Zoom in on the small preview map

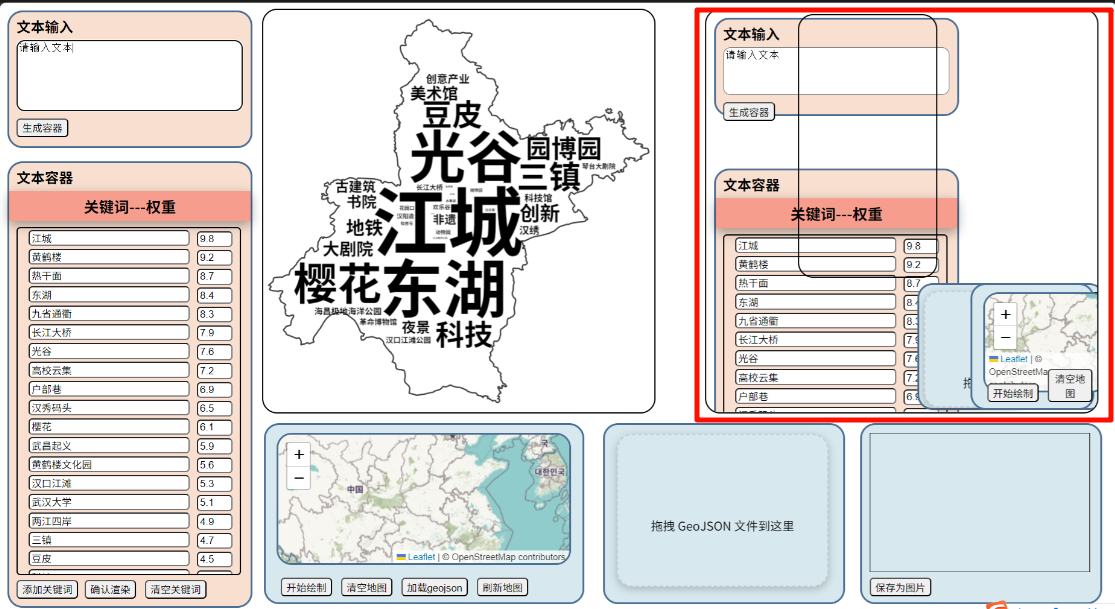[x=1005, y=314]
